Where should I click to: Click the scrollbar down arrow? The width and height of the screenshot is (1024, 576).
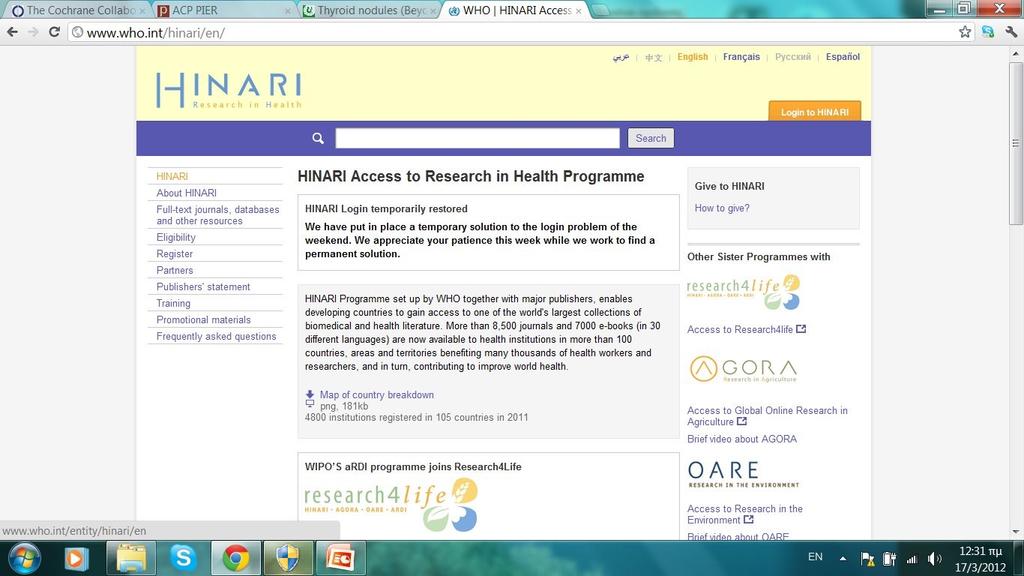pyautogui.click(x=1016, y=531)
